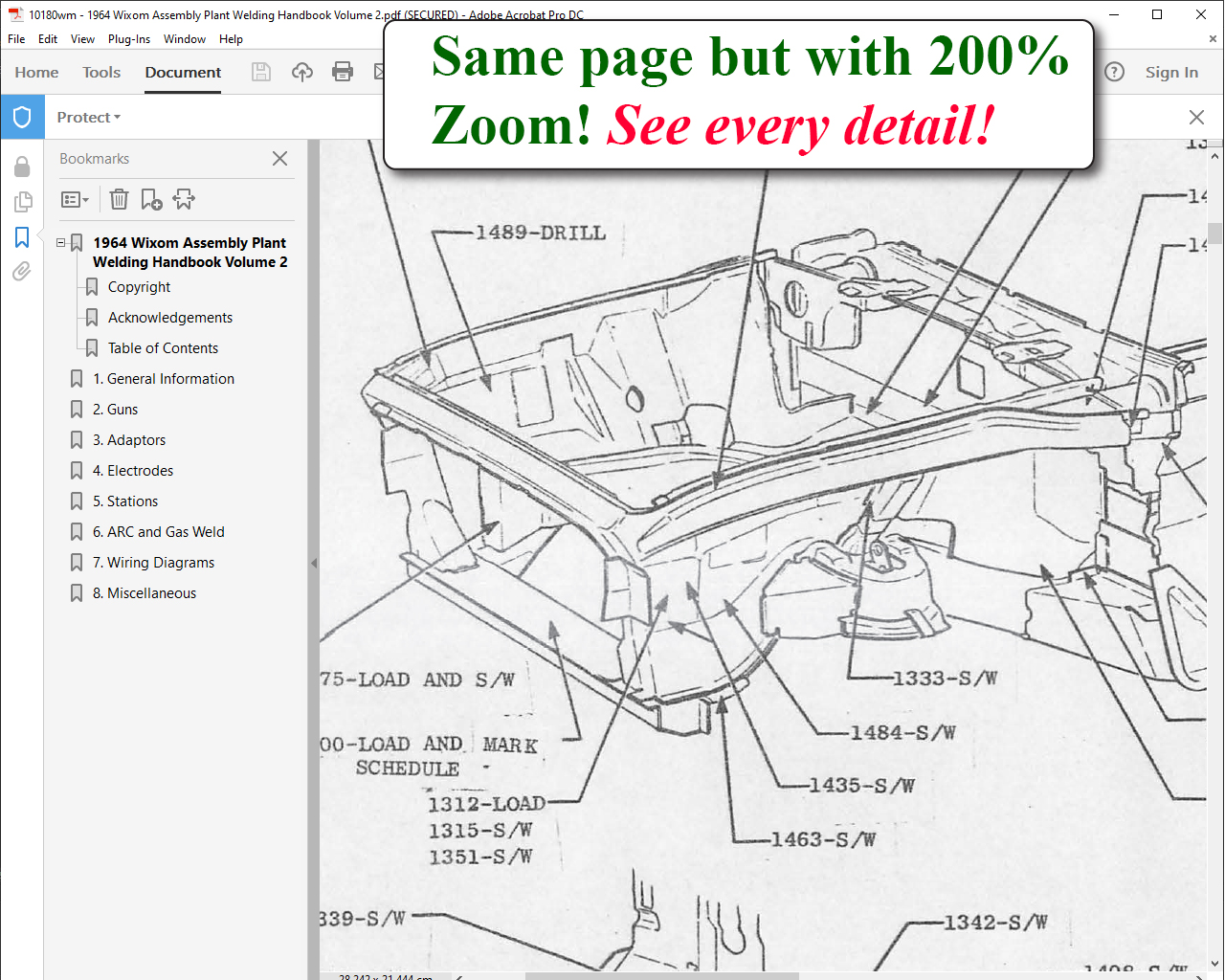The height and width of the screenshot is (980, 1225).
Task: Click the 1342-S/W label in diagram
Action: click(995, 922)
